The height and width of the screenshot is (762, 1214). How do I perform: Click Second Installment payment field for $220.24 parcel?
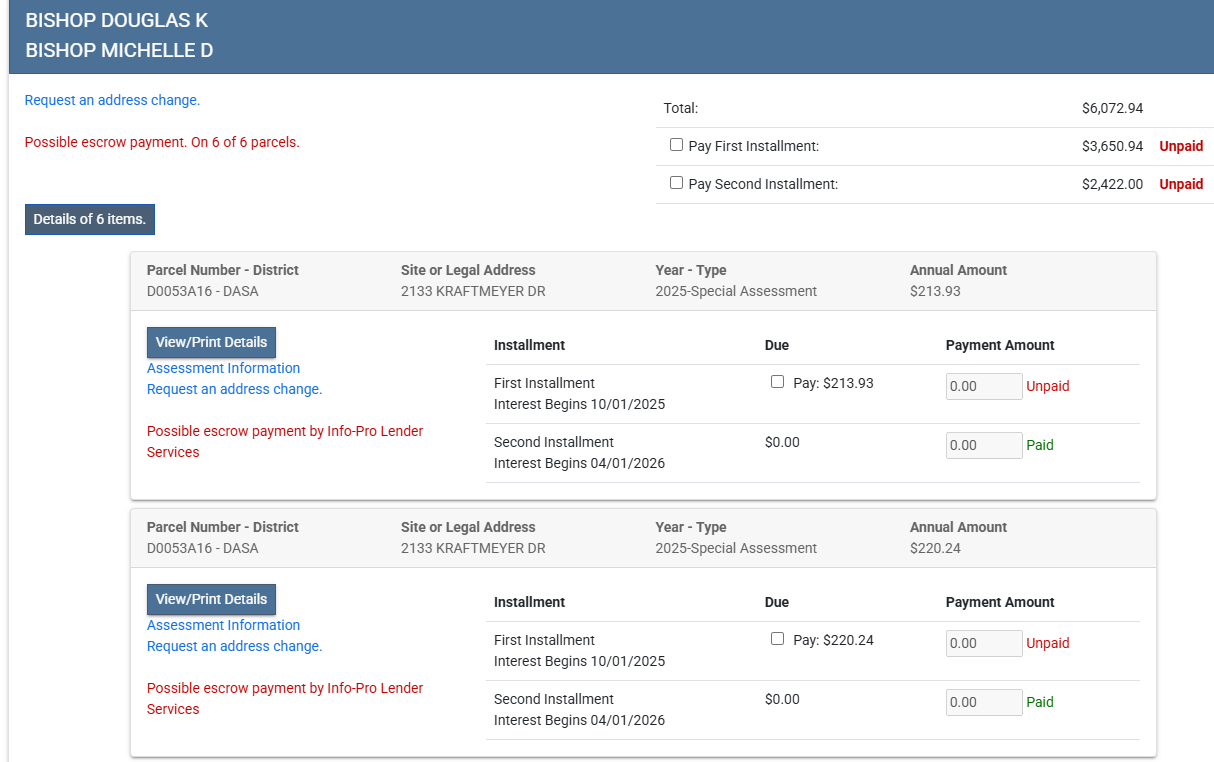coord(983,702)
